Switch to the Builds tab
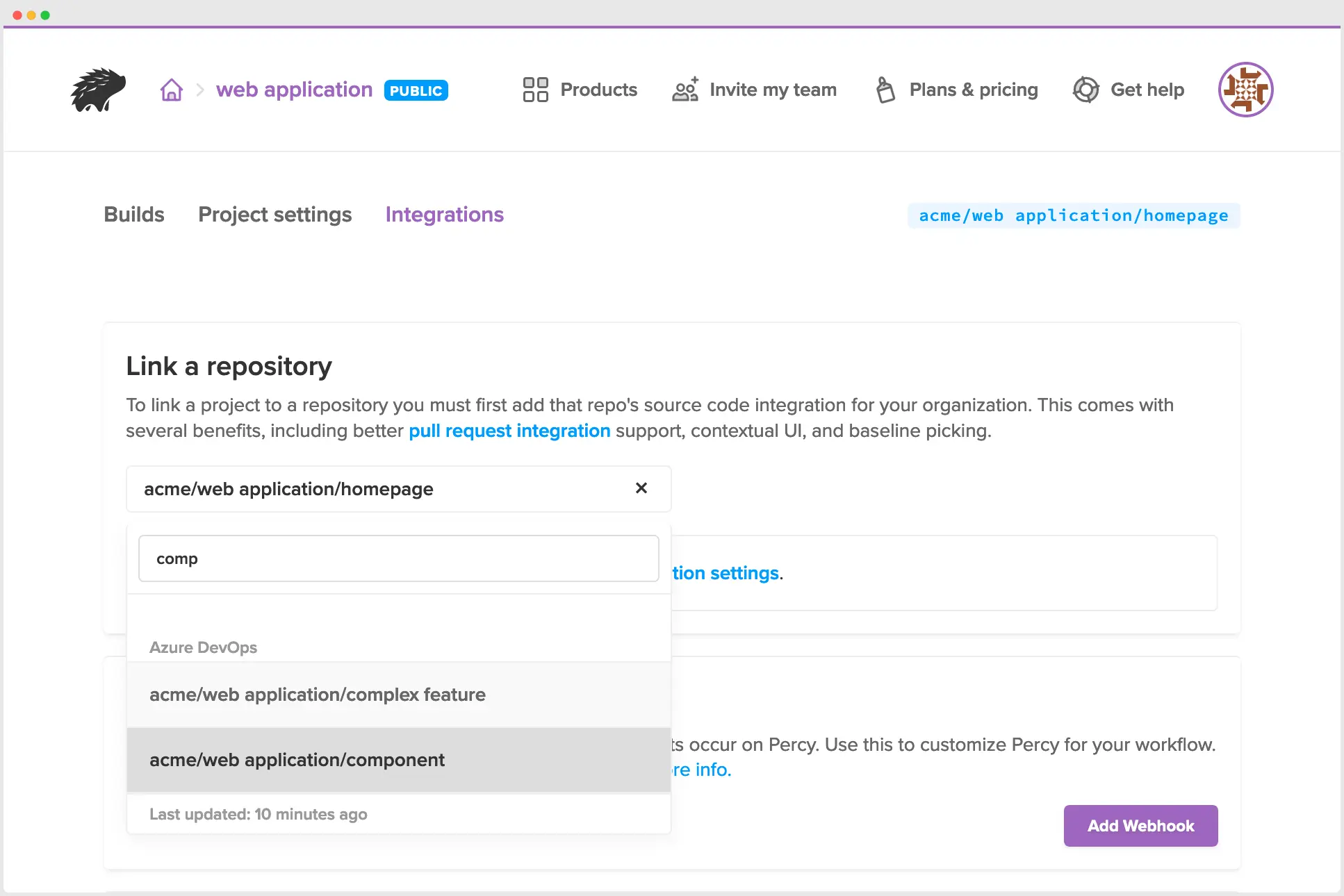 click(x=134, y=215)
